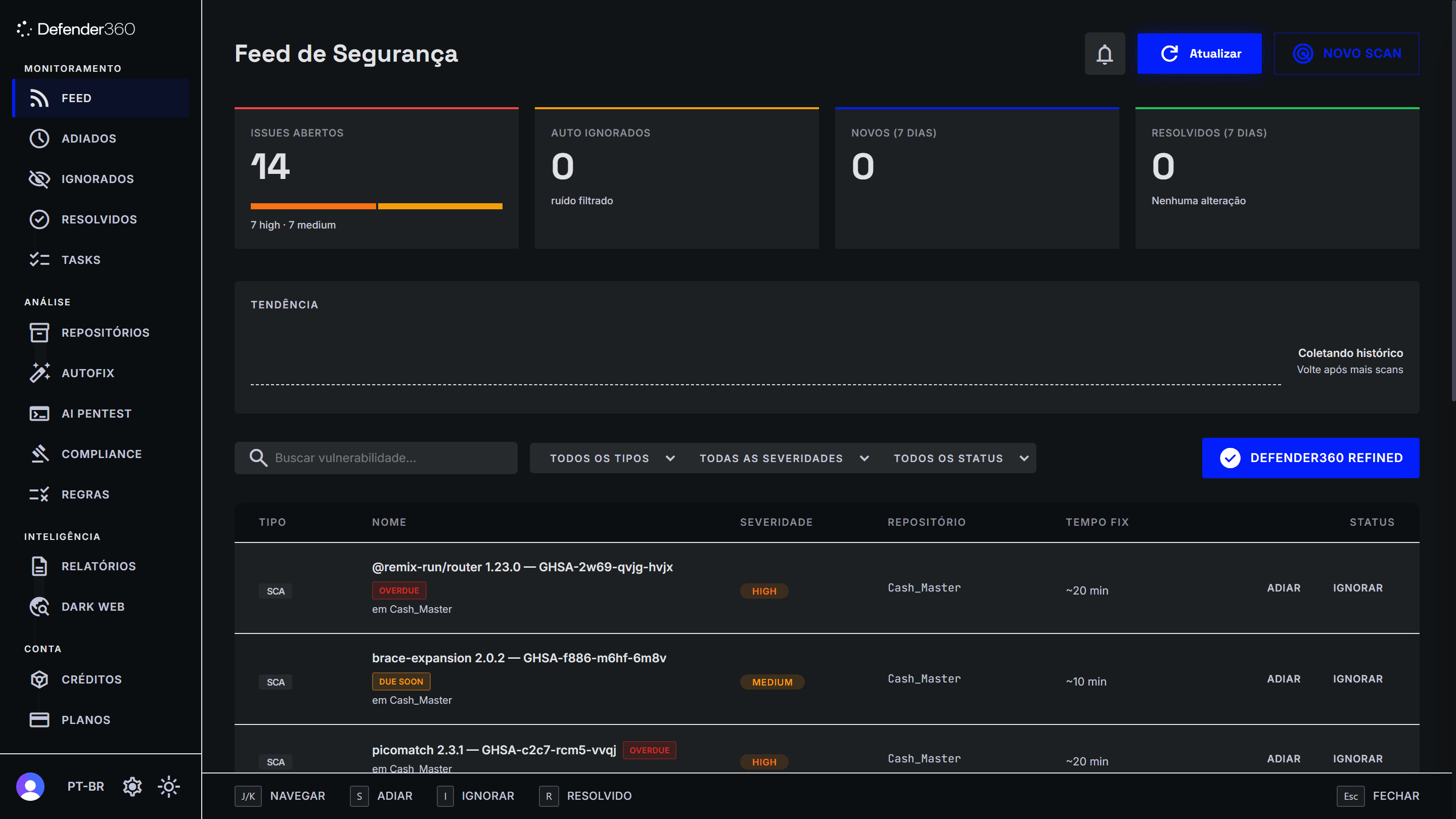
Task: Open 'brace-expansion 2.0.2 — GHSA-f886-m6hf-6m8v'
Action: point(519,658)
